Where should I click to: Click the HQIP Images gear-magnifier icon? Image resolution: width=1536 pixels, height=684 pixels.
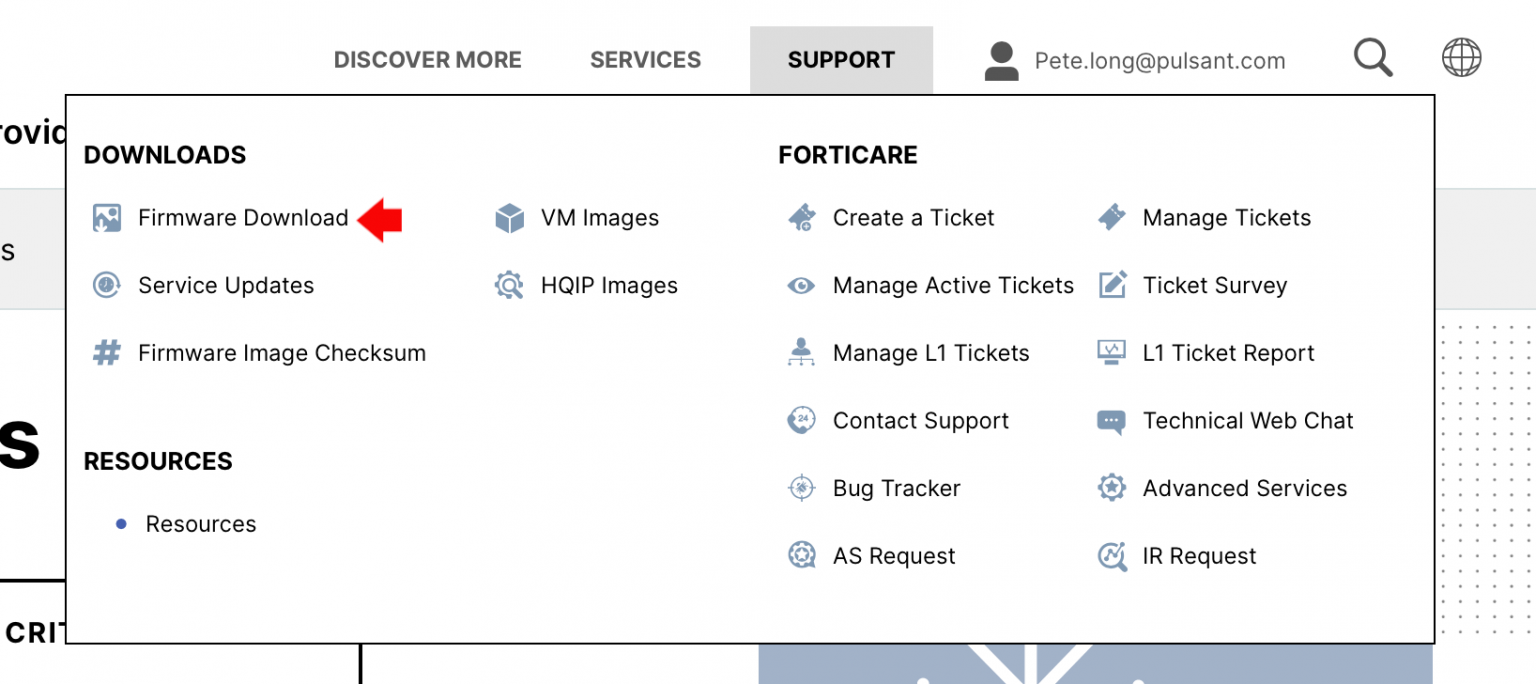click(x=510, y=285)
